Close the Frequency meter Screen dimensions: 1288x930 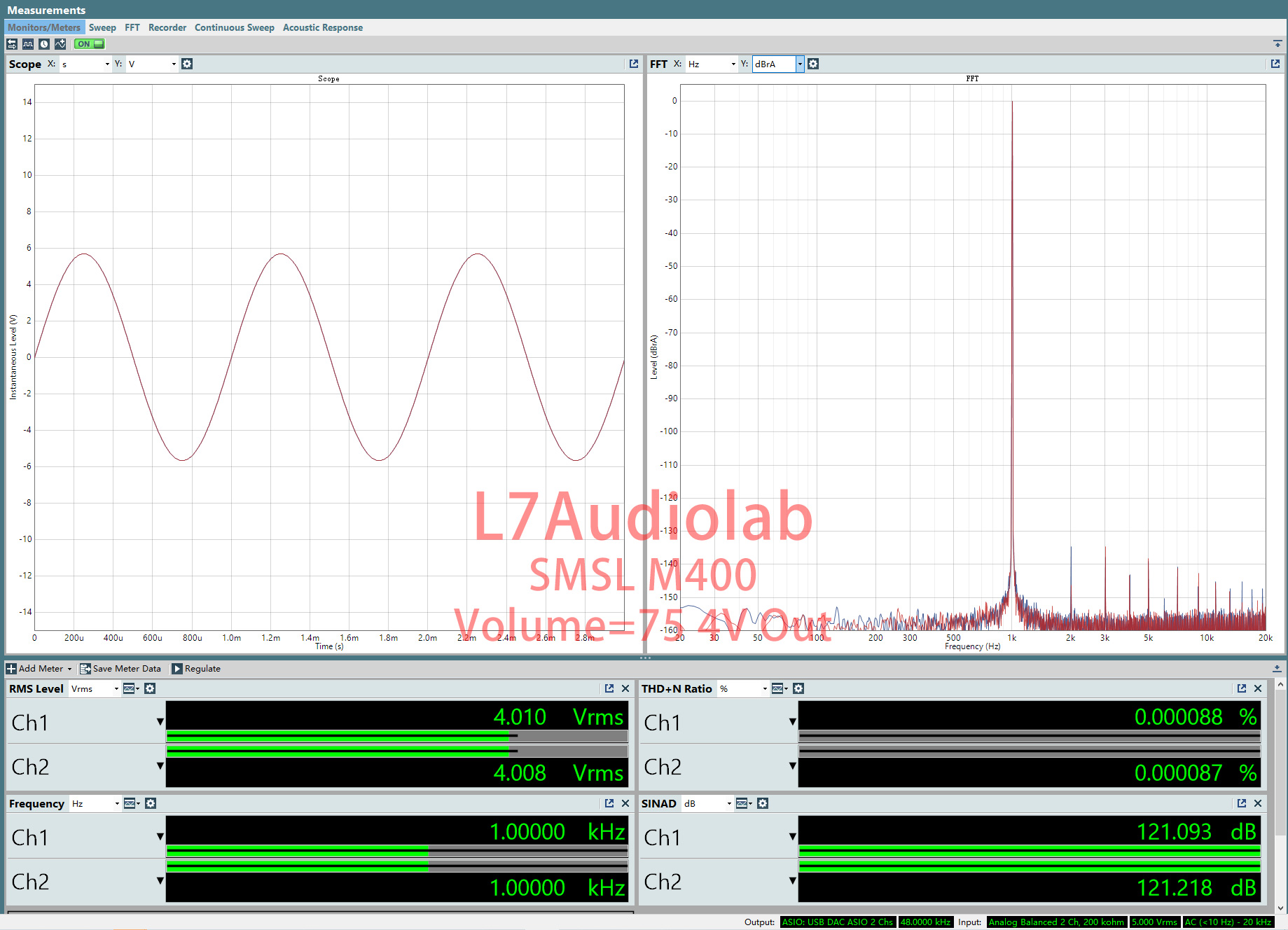[625, 803]
